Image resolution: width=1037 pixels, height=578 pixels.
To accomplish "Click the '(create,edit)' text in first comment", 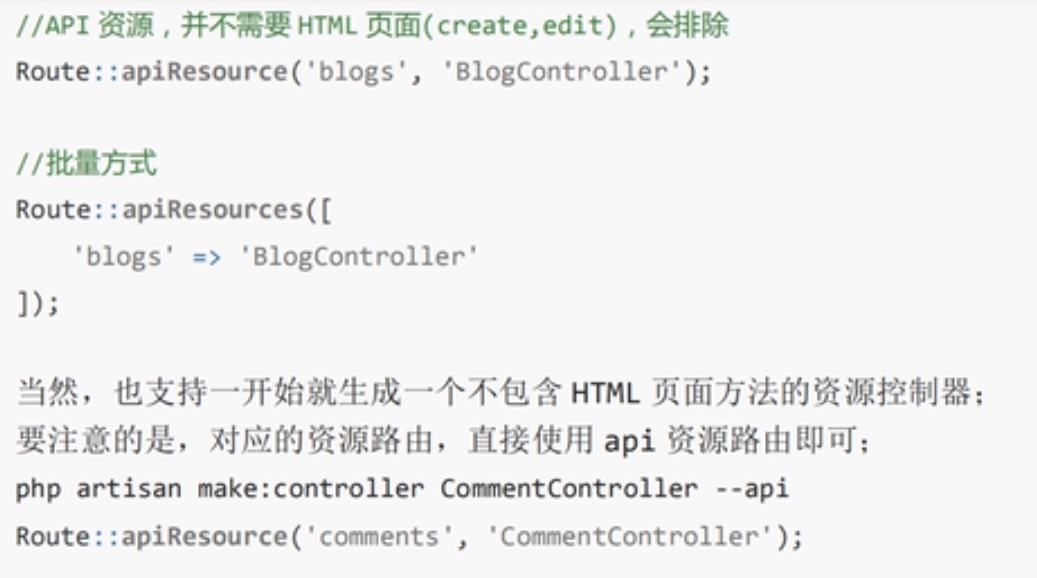I will 519,26.
